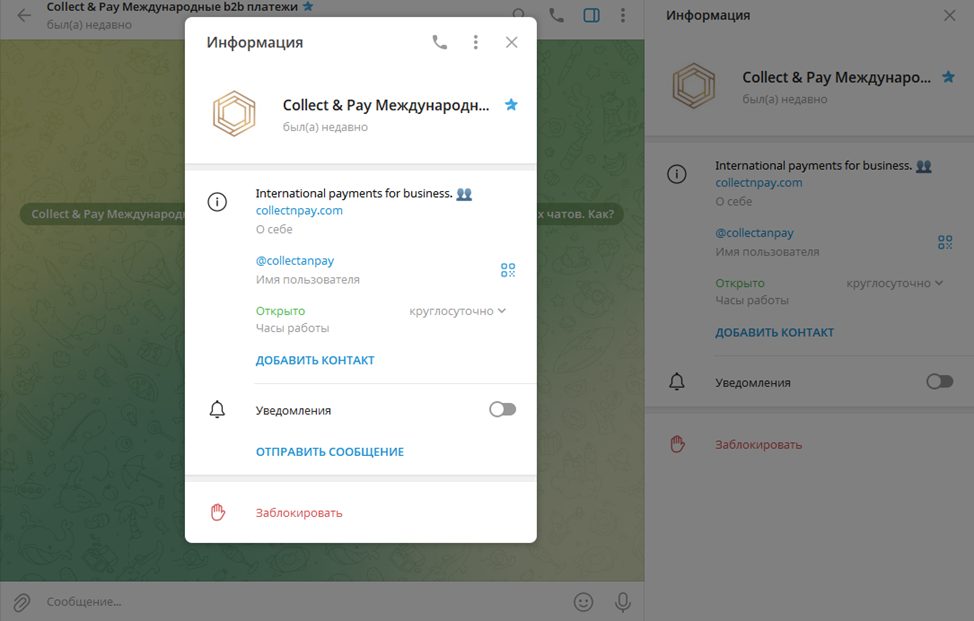
Task: Click Открыто status in right panel
Action: click(740, 283)
